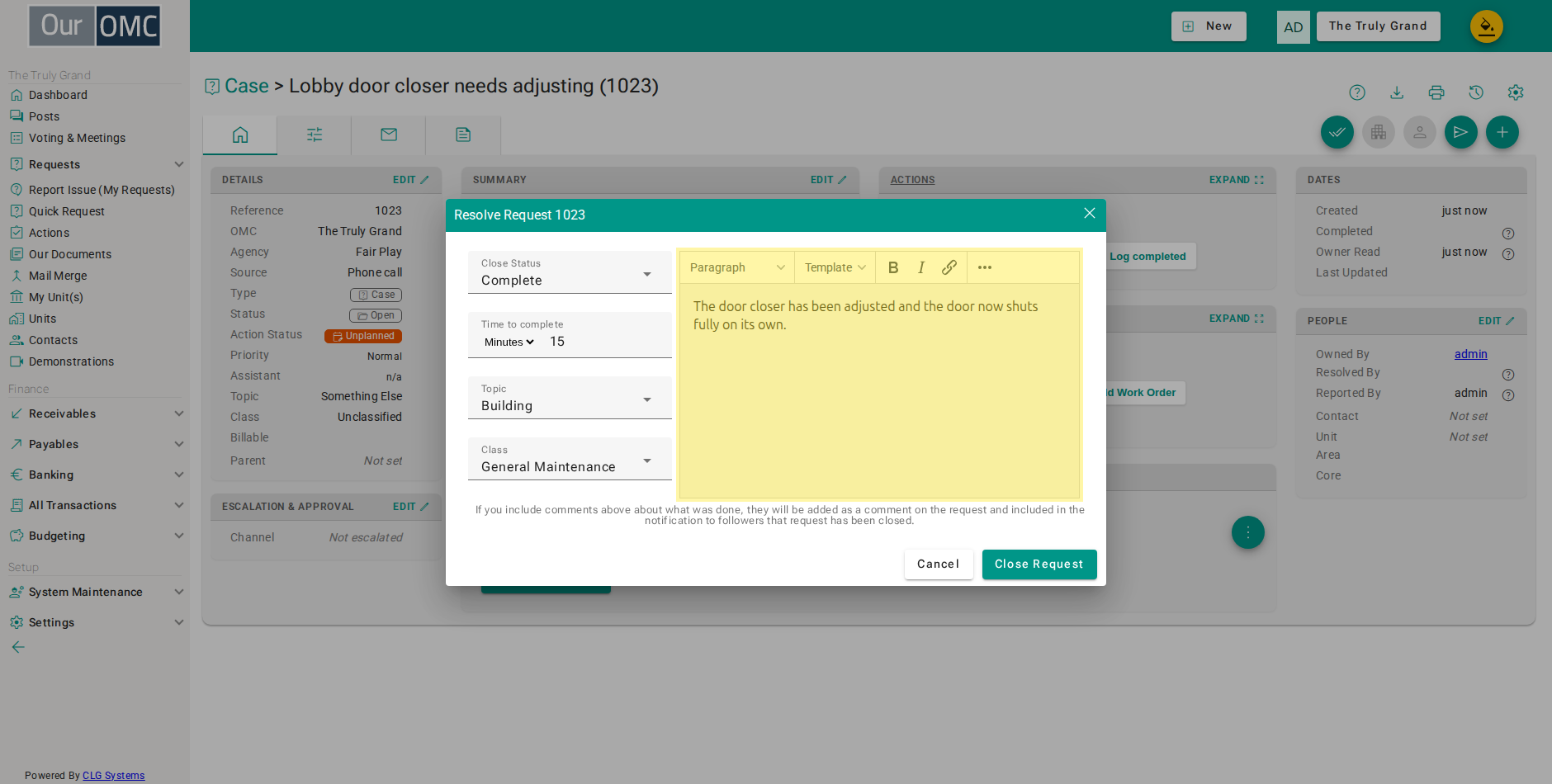The image size is (1552, 784).
Task: Switch to the sliders settings tab
Action: coord(315,135)
